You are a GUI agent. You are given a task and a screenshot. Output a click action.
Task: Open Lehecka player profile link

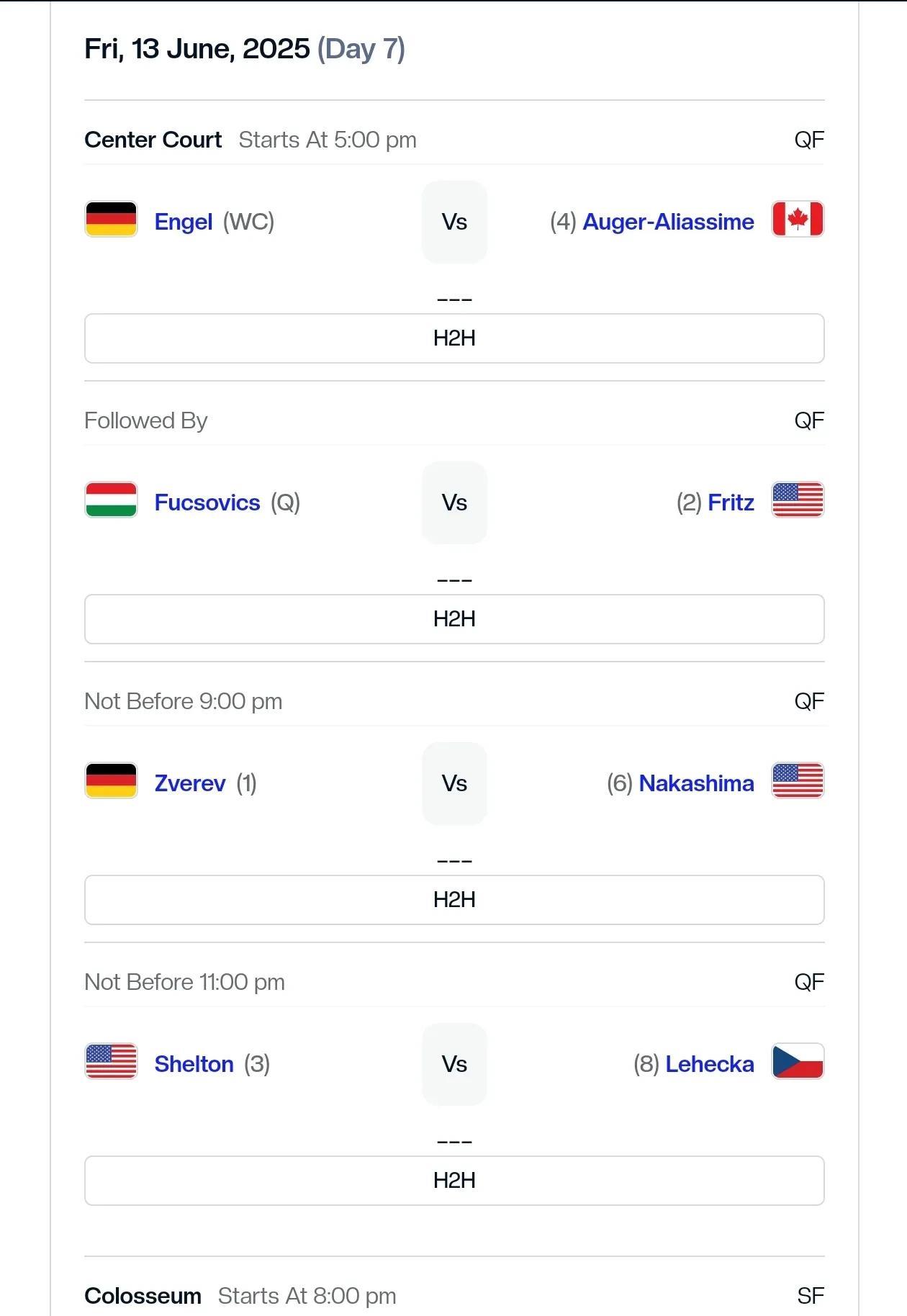[710, 1064]
